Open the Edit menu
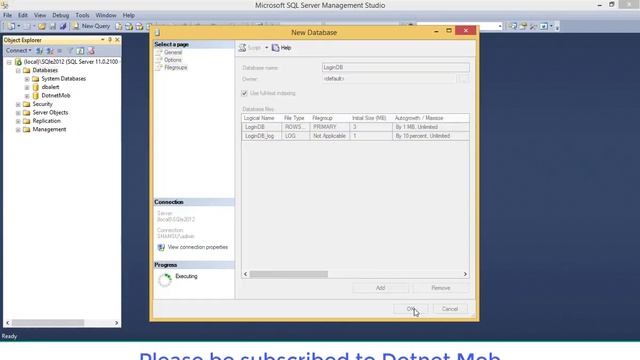The image size is (640, 360). click(23, 15)
